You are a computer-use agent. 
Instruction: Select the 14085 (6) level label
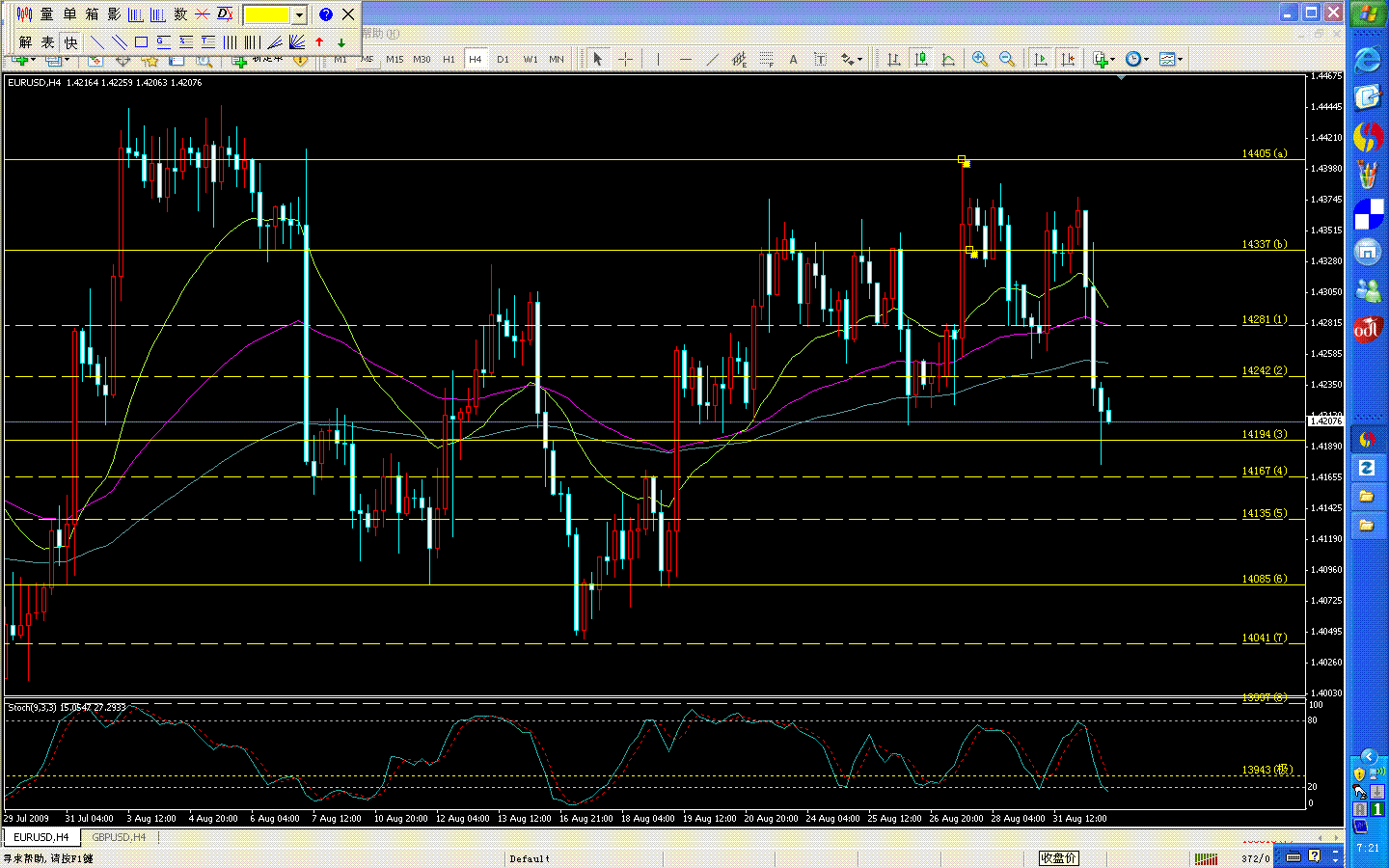pos(1264,579)
